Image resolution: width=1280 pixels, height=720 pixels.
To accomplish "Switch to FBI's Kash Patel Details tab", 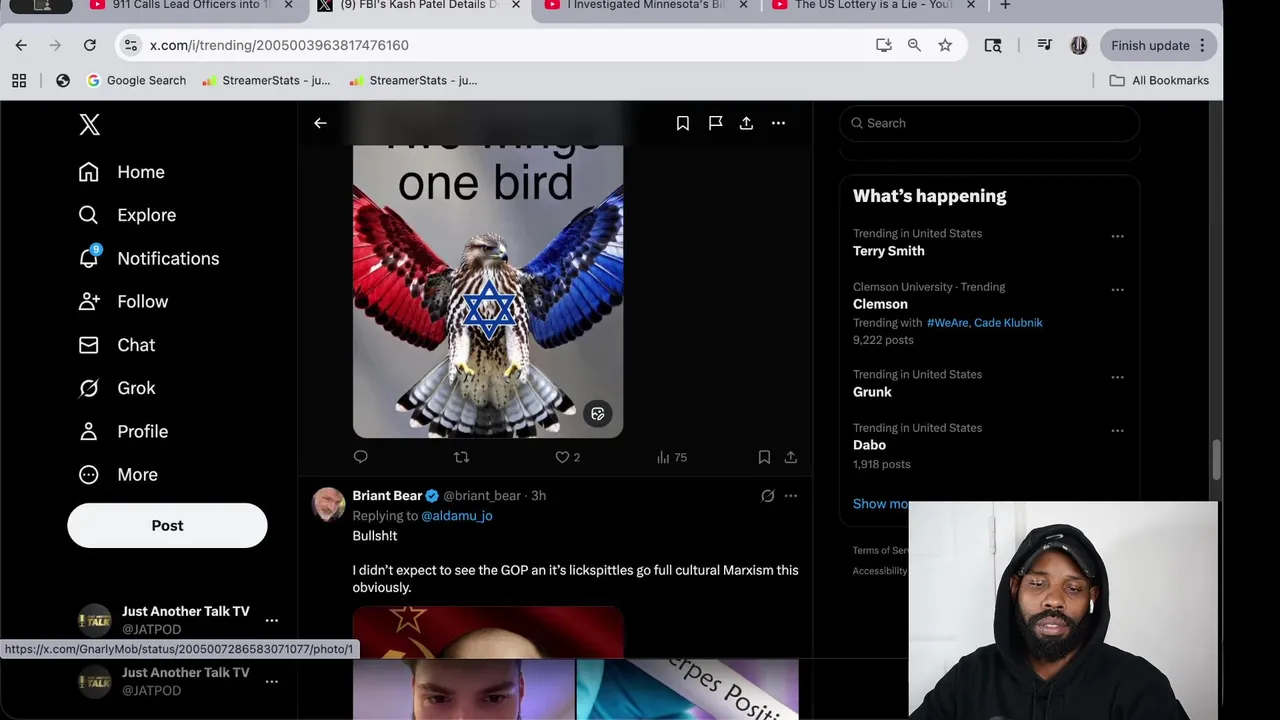I will click(x=418, y=6).
